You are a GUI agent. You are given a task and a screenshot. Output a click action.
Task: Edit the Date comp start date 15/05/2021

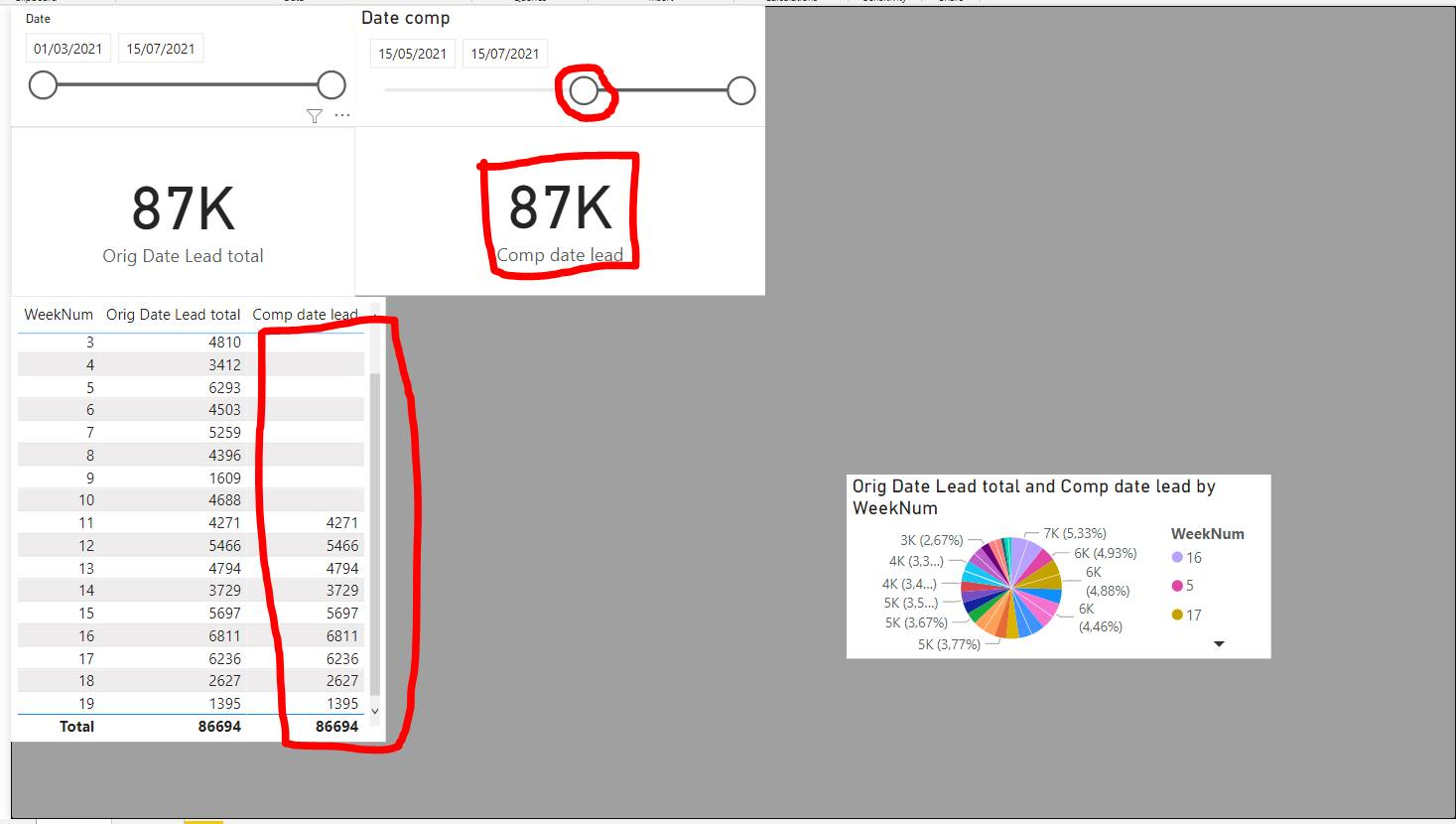point(413,54)
